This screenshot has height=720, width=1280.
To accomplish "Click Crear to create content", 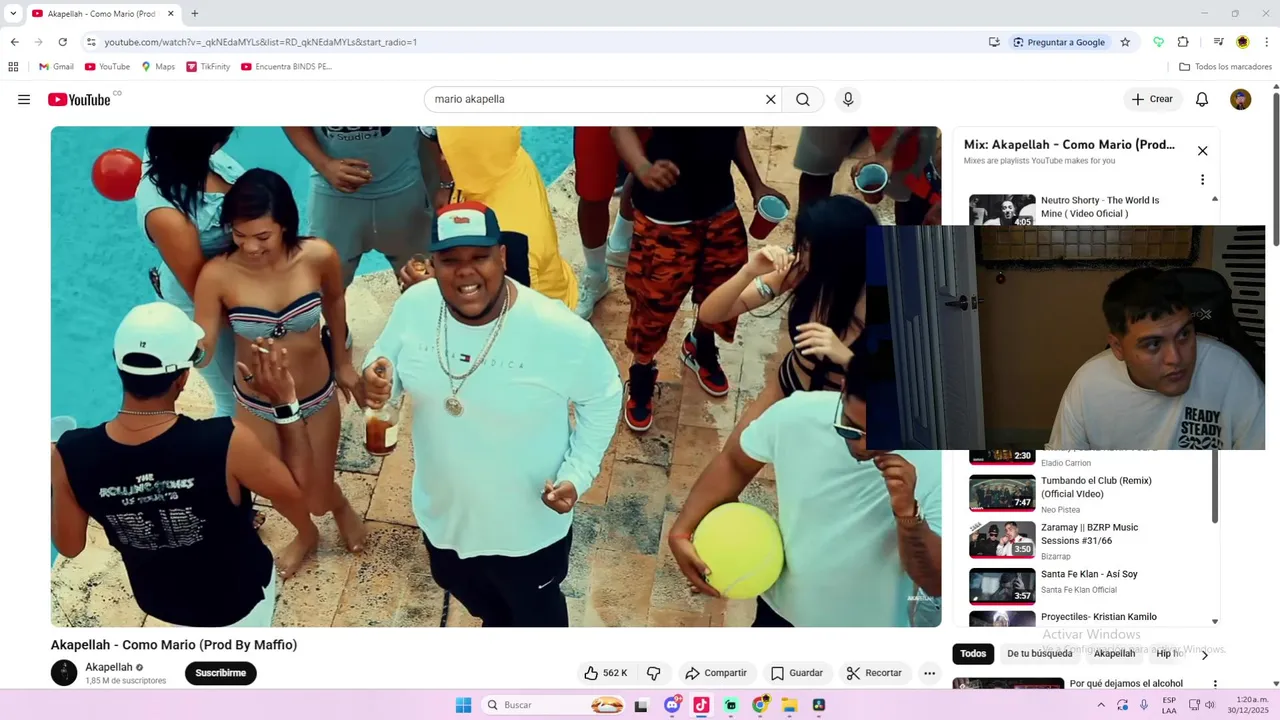I will (1152, 99).
